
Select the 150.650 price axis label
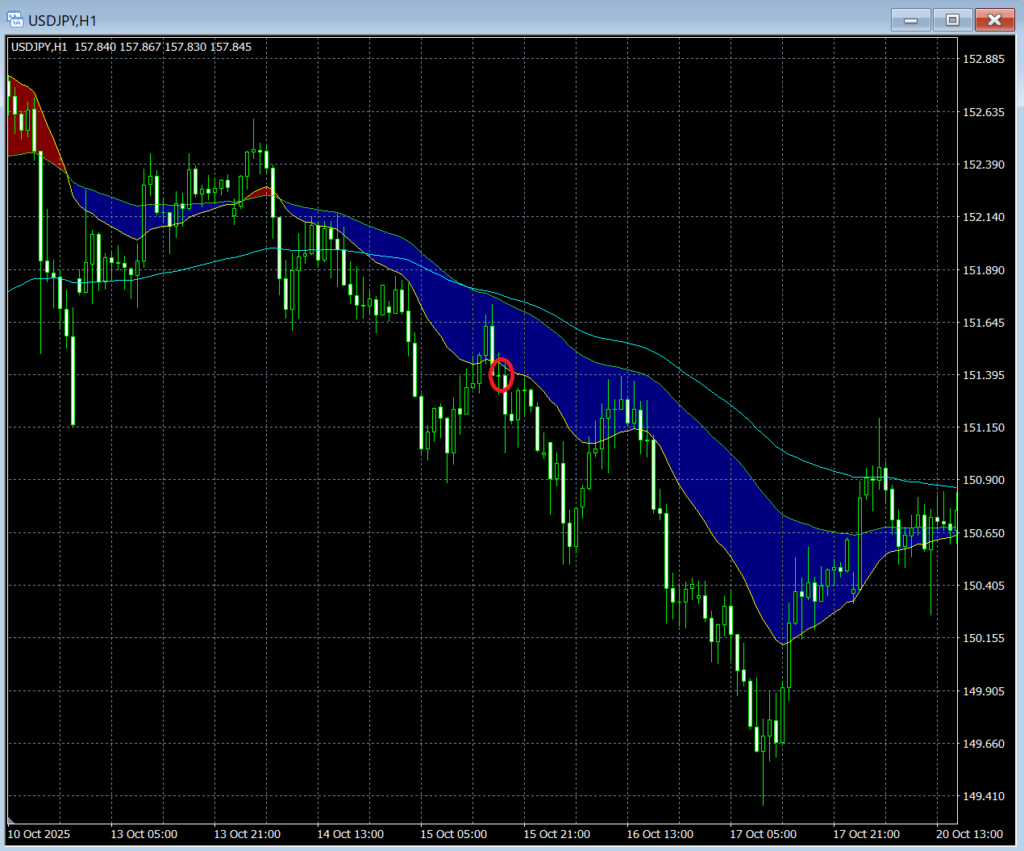(982, 533)
